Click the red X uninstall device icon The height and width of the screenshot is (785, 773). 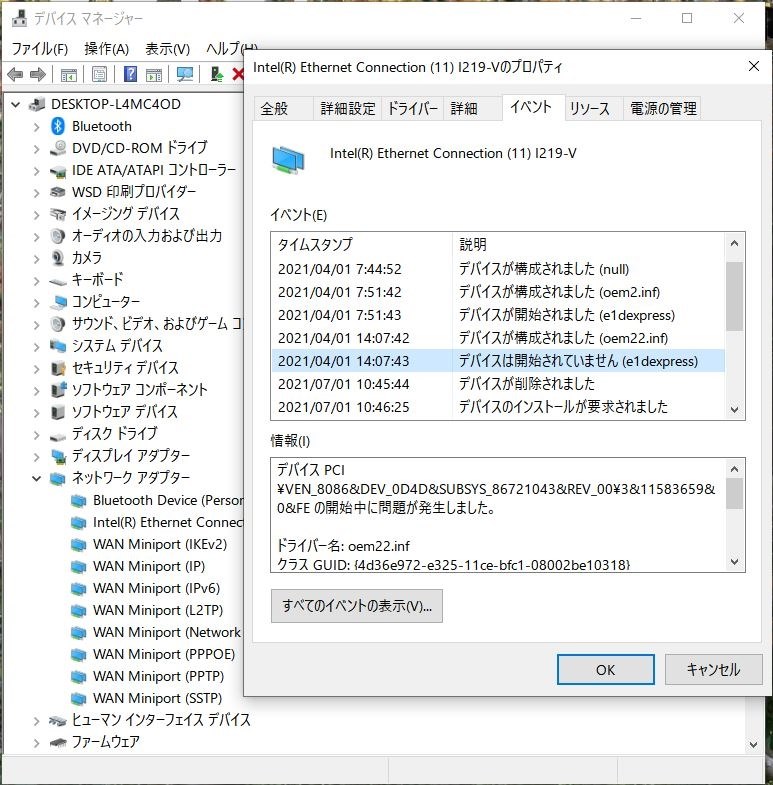click(238, 75)
